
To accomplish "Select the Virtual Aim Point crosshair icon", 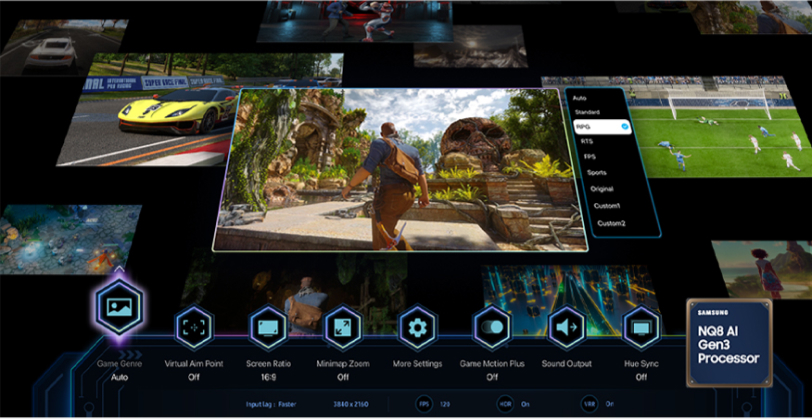I will point(194,327).
